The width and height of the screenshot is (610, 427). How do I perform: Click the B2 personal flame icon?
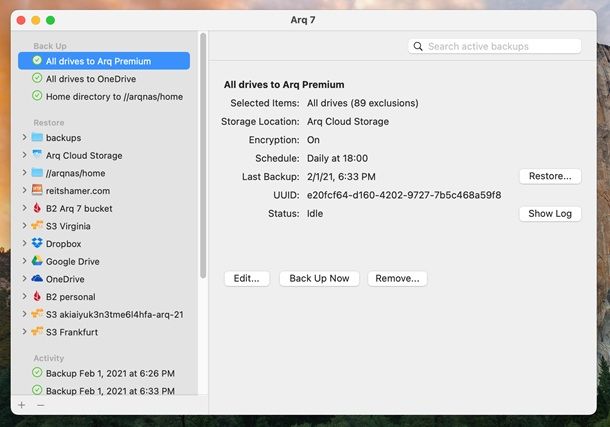[37, 296]
